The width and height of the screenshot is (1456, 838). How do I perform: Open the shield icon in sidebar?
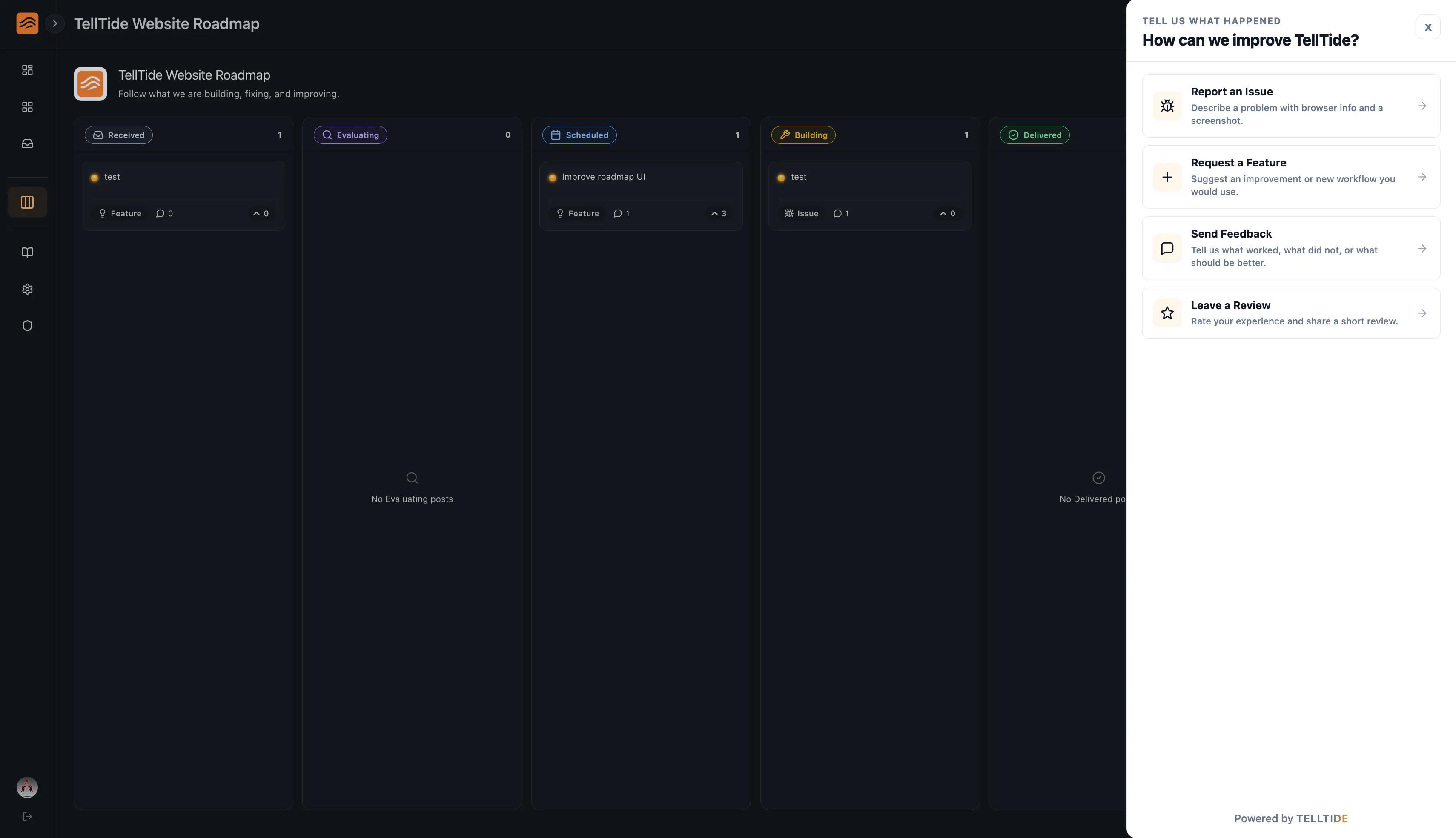27,326
